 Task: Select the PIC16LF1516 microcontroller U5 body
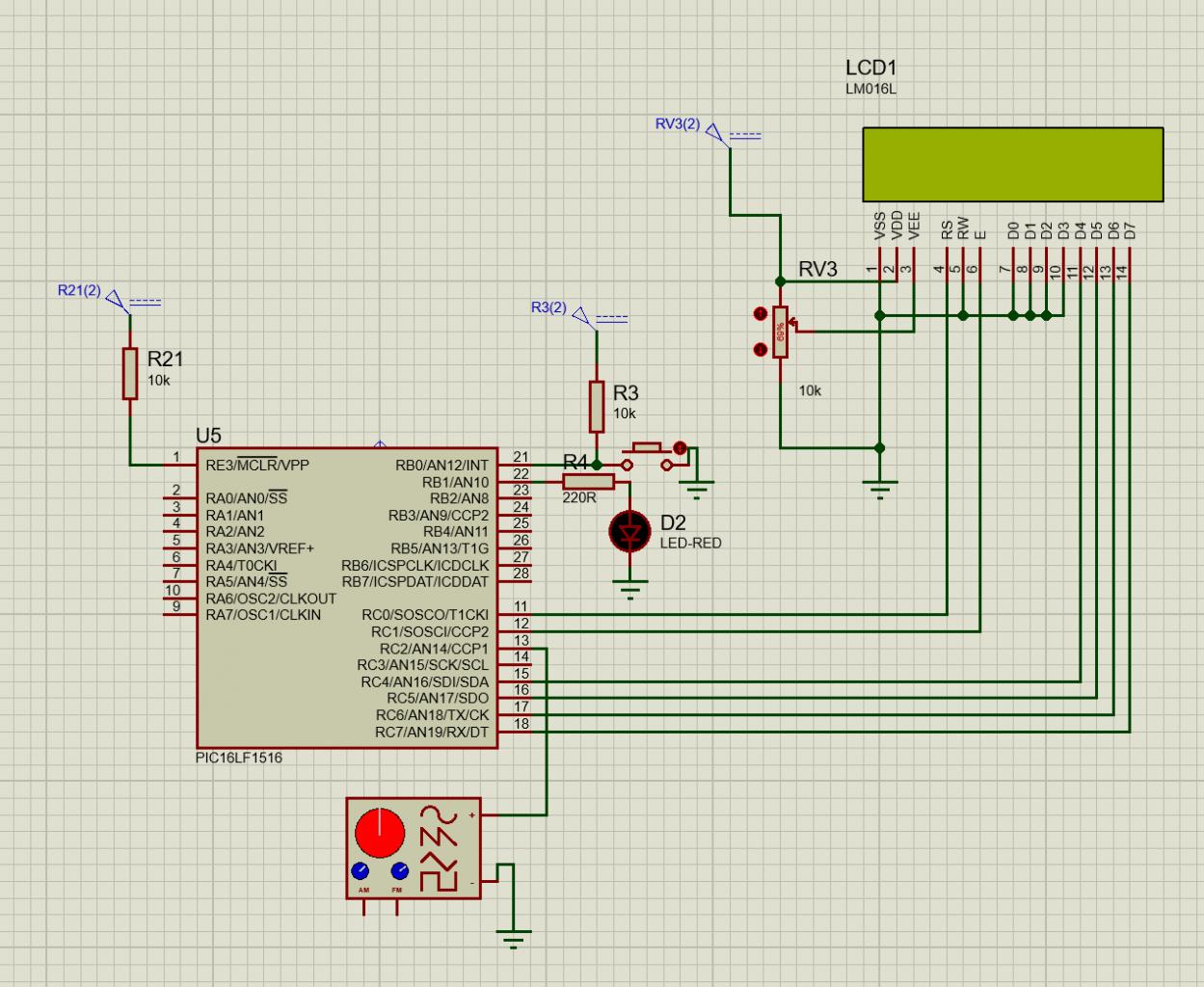(347, 598)
